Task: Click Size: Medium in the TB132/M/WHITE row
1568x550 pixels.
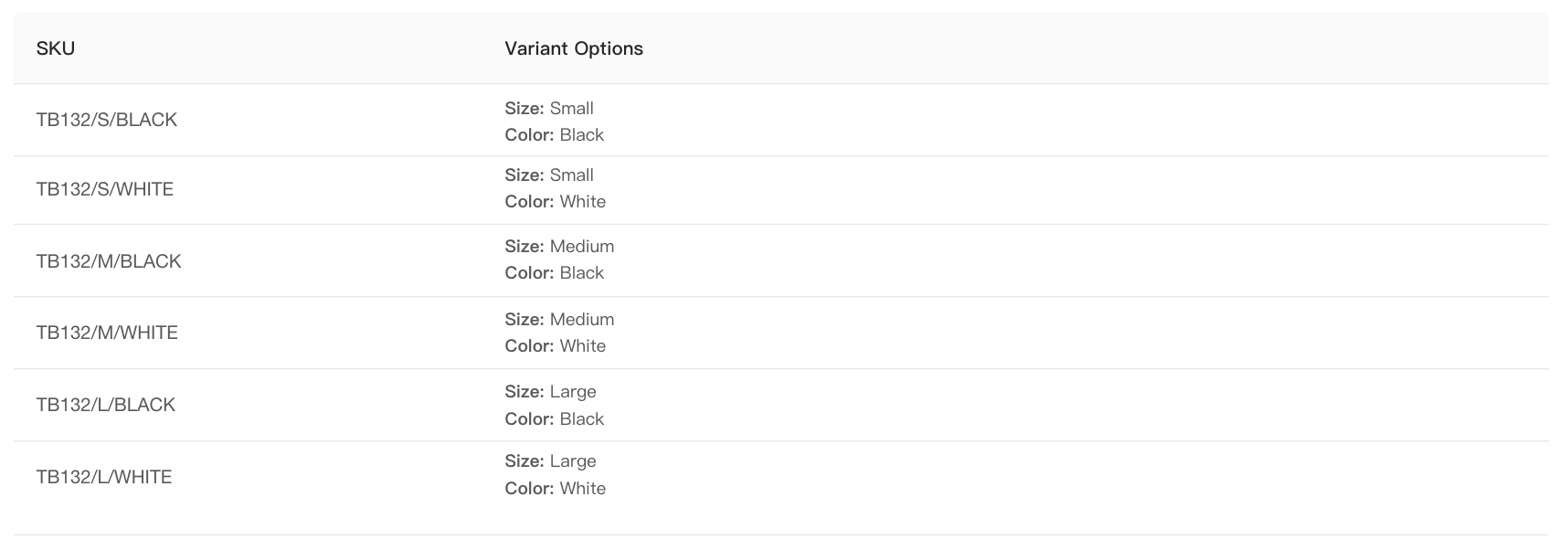Action: [x=559, y=320]
